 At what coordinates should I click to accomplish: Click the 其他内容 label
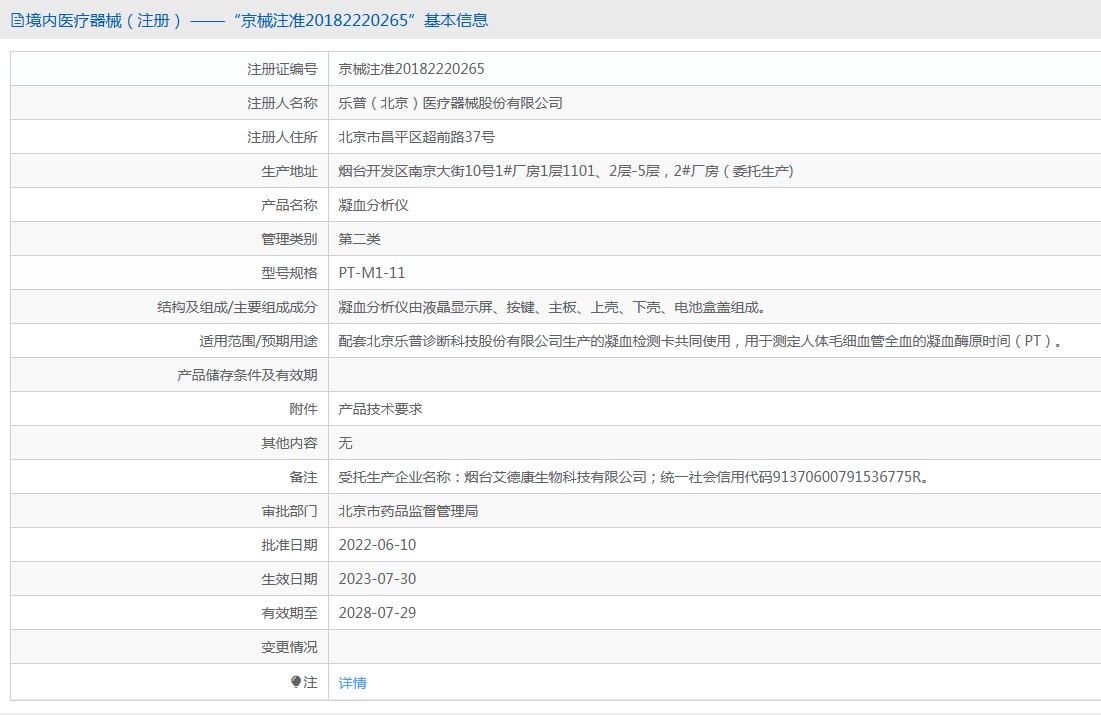click(289, 443)
